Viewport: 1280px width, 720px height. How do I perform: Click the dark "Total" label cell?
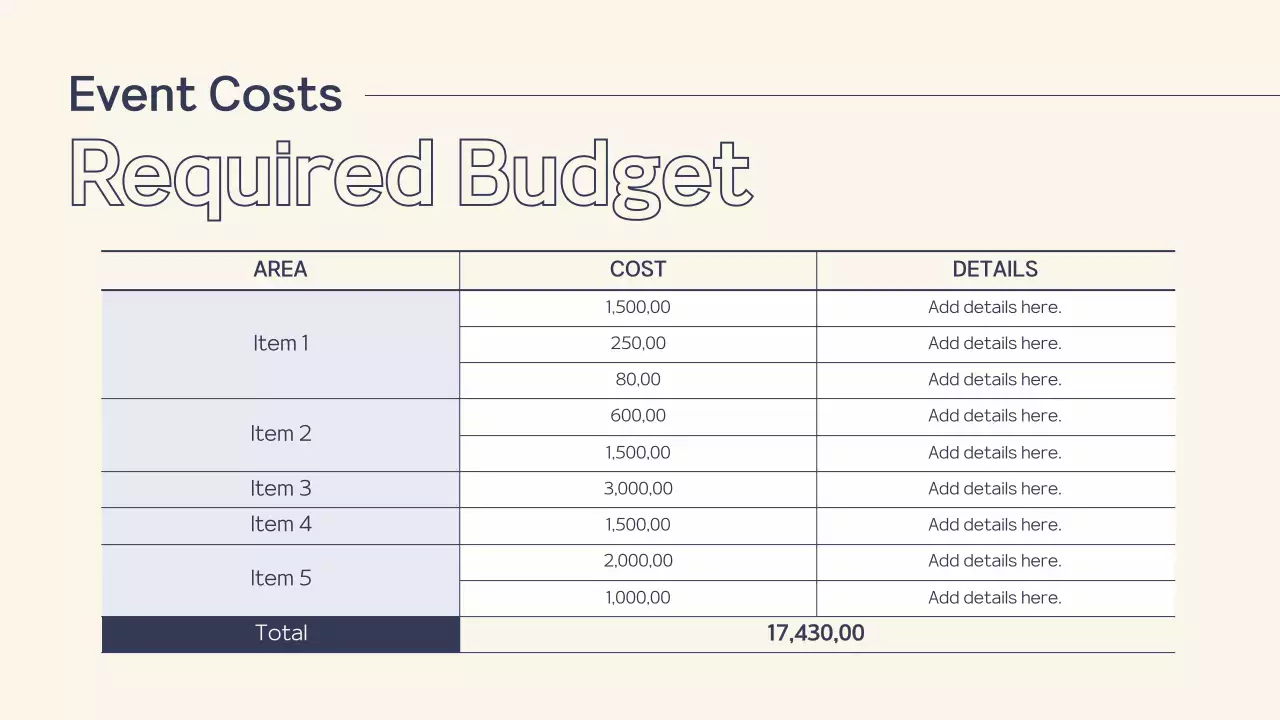[280, 633]
